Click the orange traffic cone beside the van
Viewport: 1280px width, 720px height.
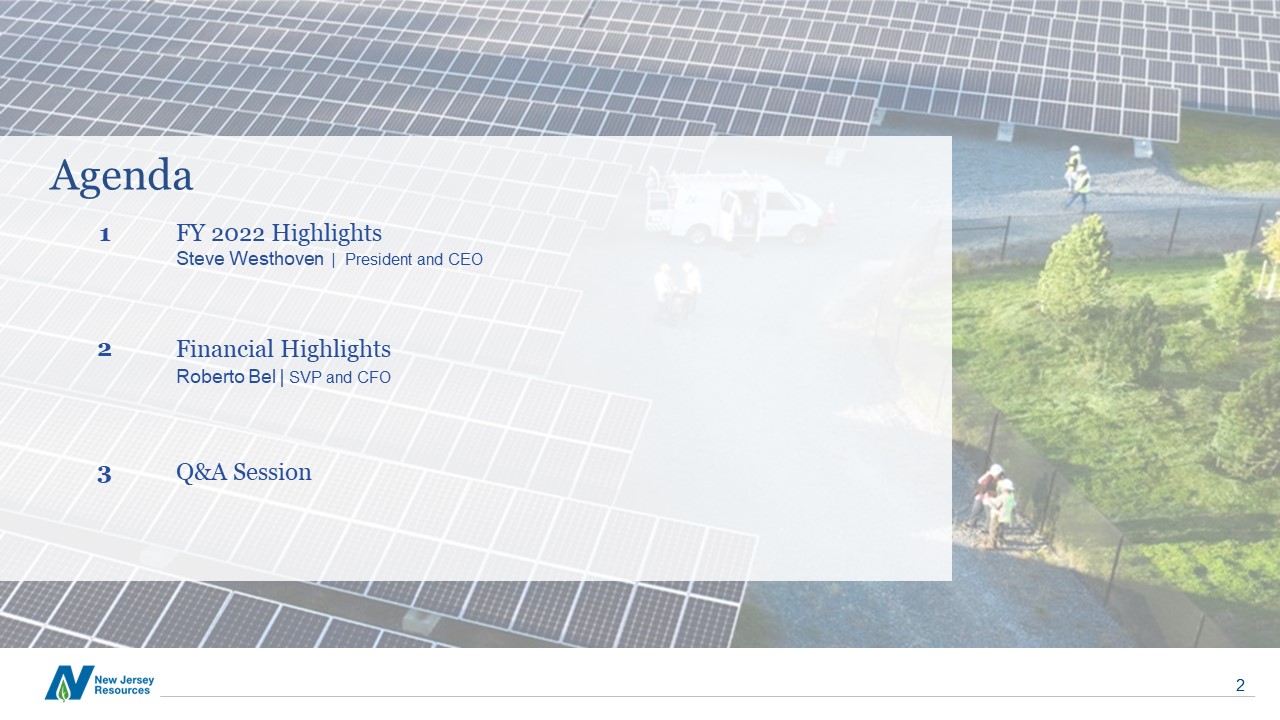829,212
